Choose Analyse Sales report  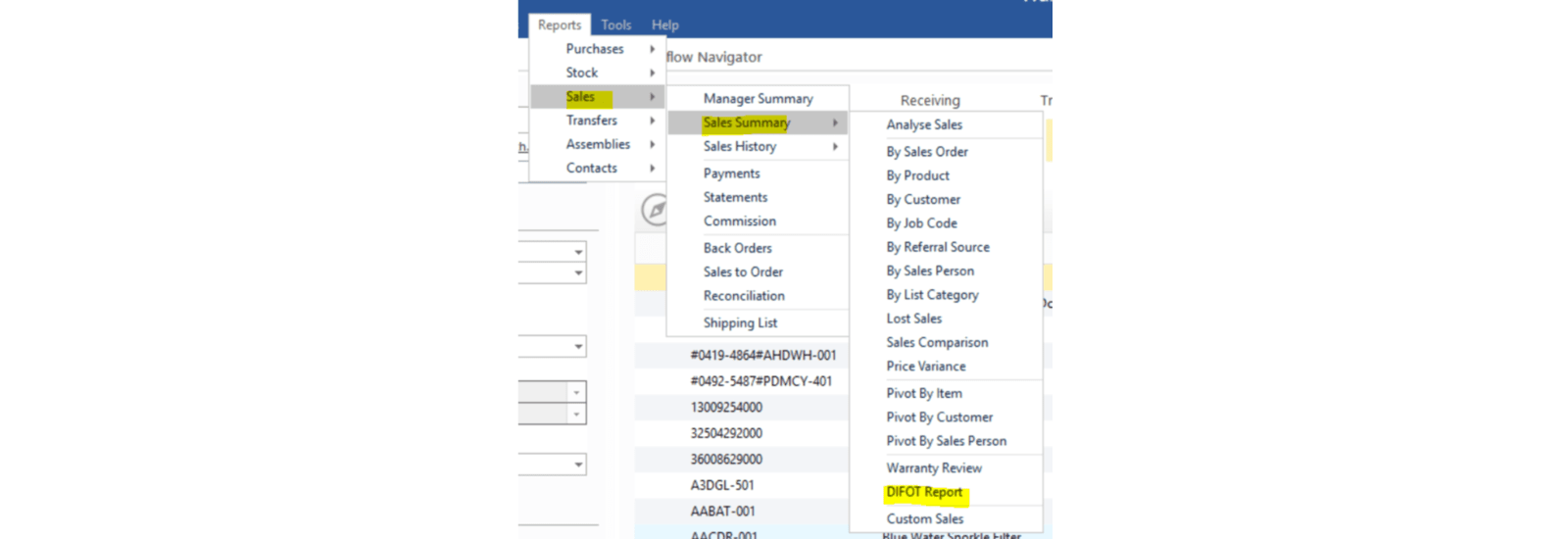946,124
